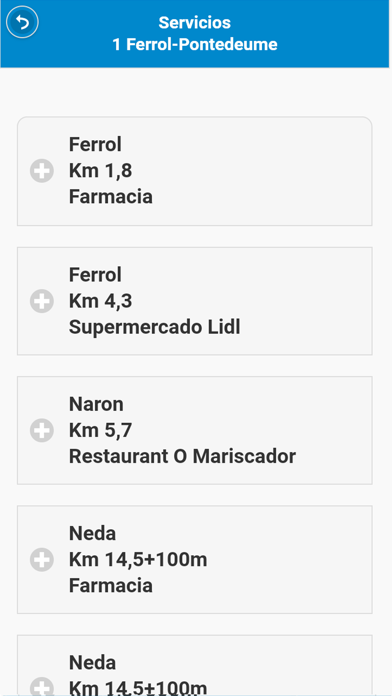Tap Km 1,8 distance text in first card
The height and width of the screenshot is (696, 392).
(x=100, y=171)
